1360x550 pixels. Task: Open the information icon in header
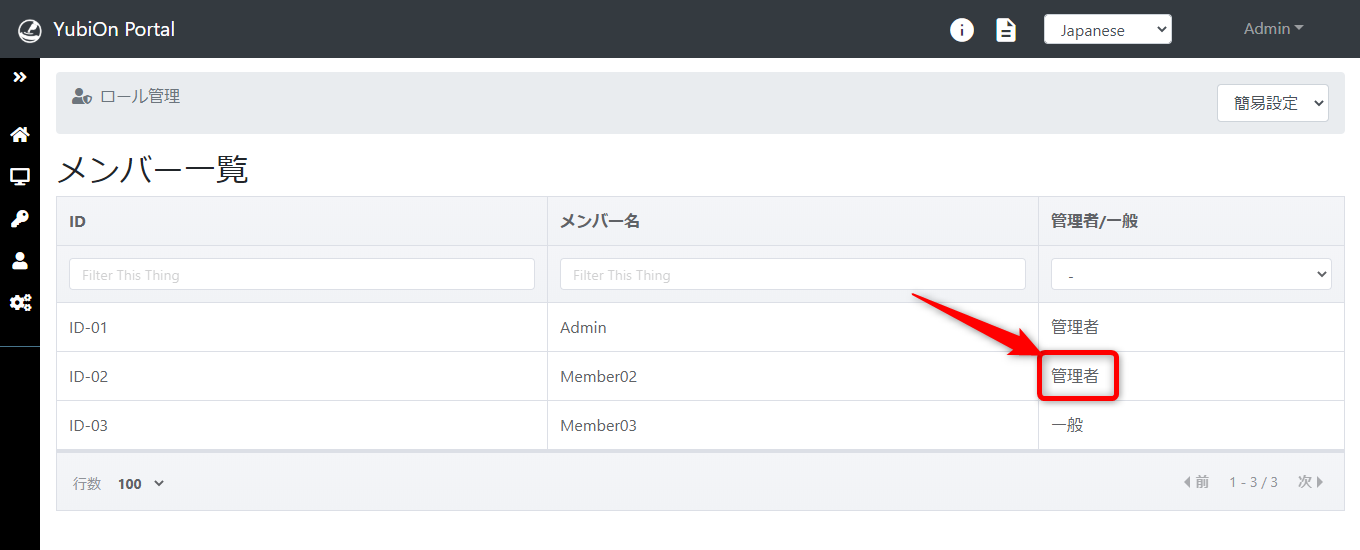point(961,30)
